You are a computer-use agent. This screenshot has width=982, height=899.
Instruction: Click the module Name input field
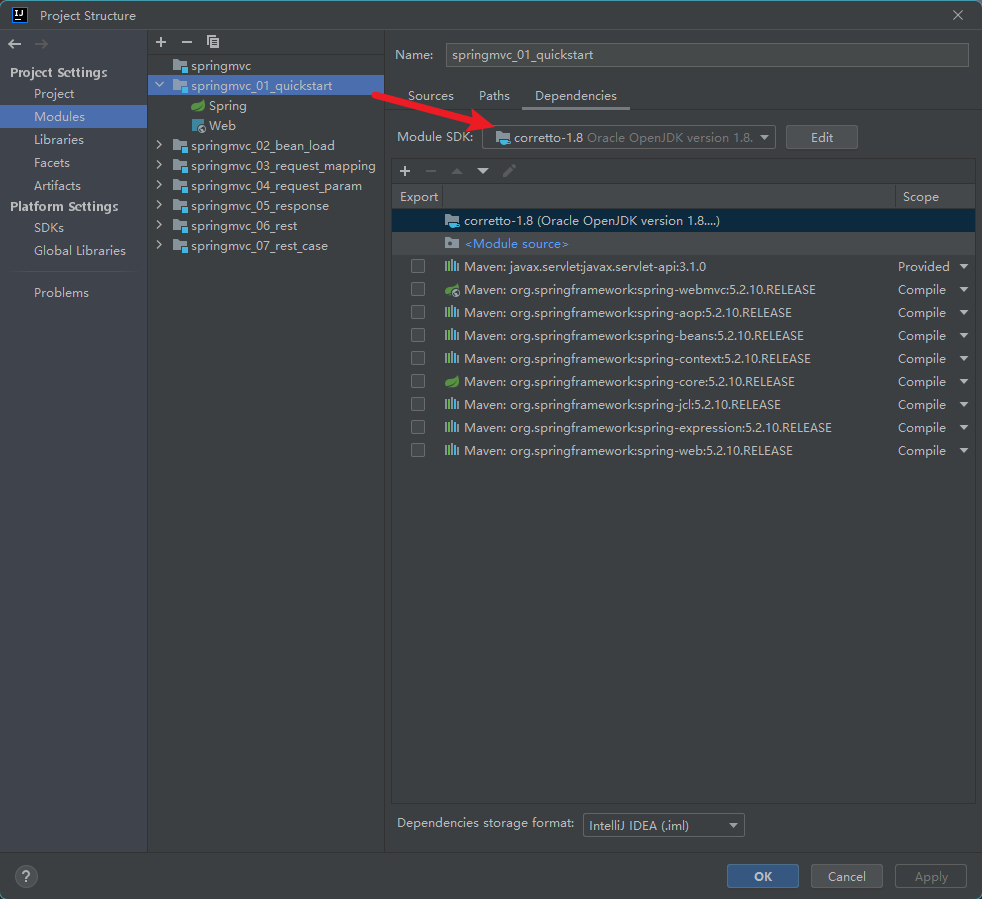[707, 55]
